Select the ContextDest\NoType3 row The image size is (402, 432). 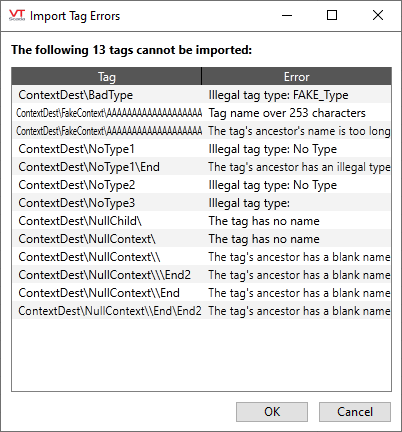(x=201, y=203)
